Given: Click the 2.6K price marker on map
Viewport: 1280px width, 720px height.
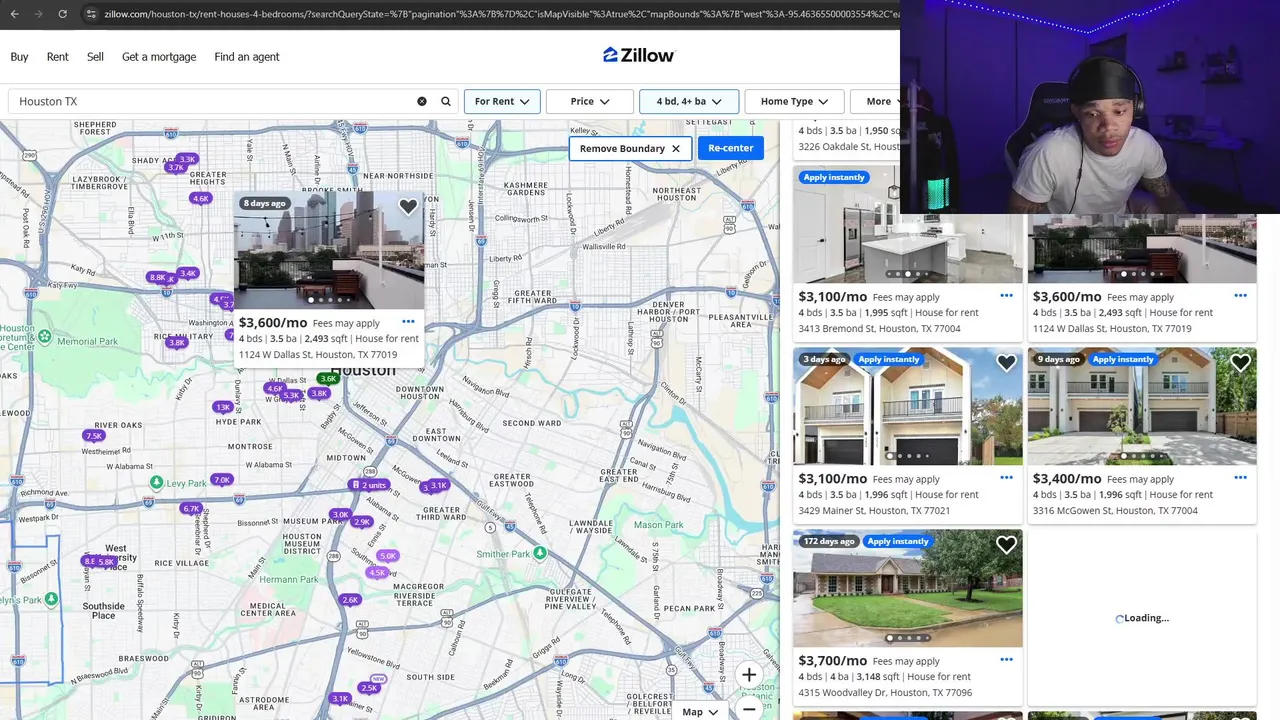Looking at the screenshot, I should tap(350, 600).
